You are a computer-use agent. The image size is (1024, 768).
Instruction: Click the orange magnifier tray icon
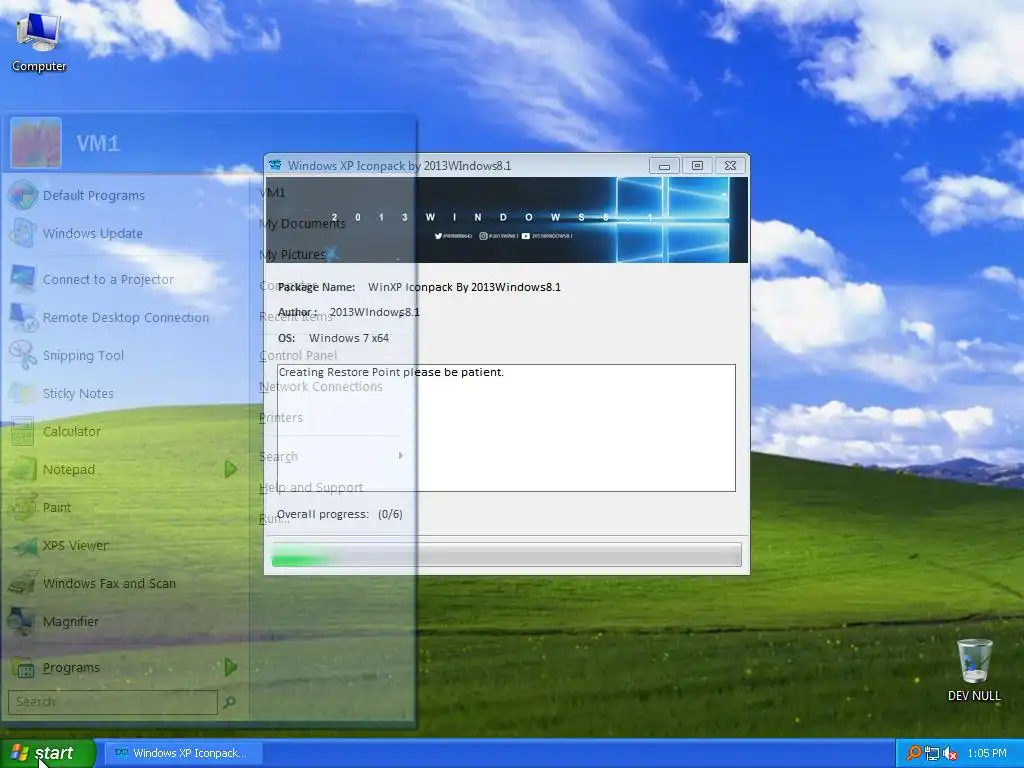point(914,753)
